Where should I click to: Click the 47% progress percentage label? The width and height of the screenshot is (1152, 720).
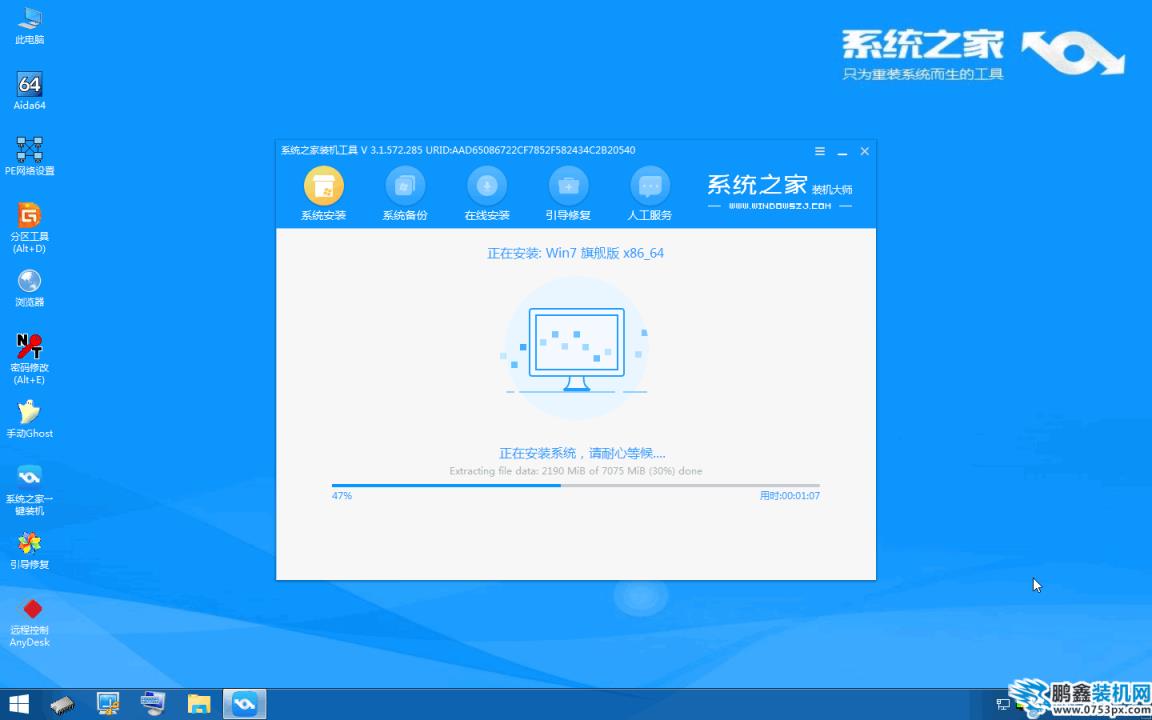click(x=342, y=496)
